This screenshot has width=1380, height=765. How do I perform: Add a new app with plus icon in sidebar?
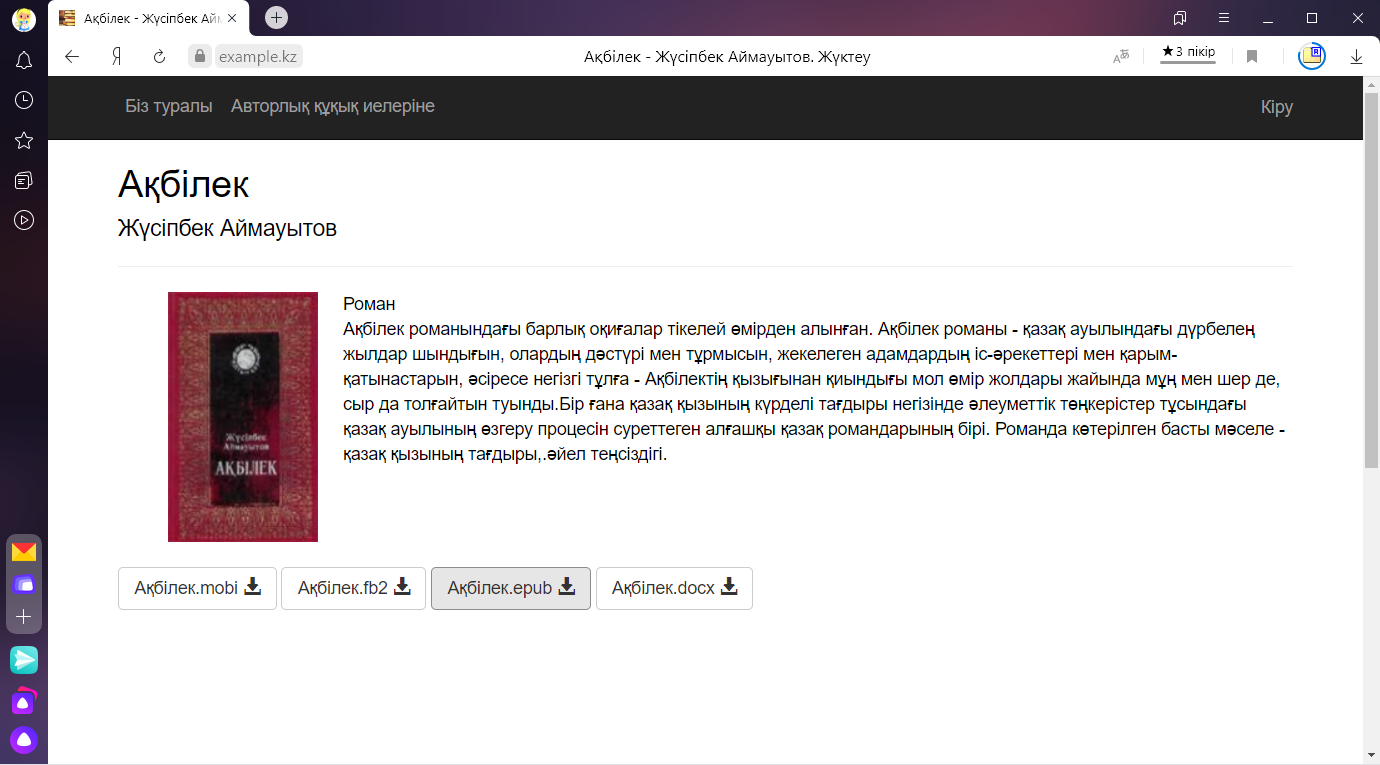[x=24, y=617]
